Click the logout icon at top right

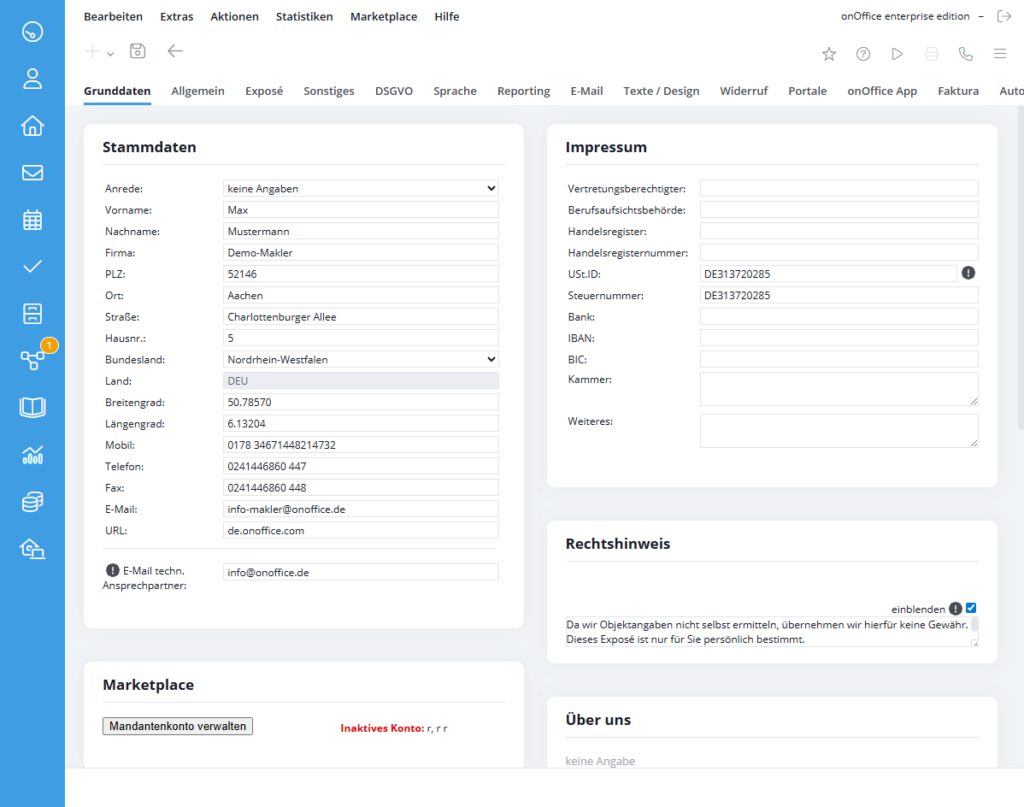tap(1005, 17)
